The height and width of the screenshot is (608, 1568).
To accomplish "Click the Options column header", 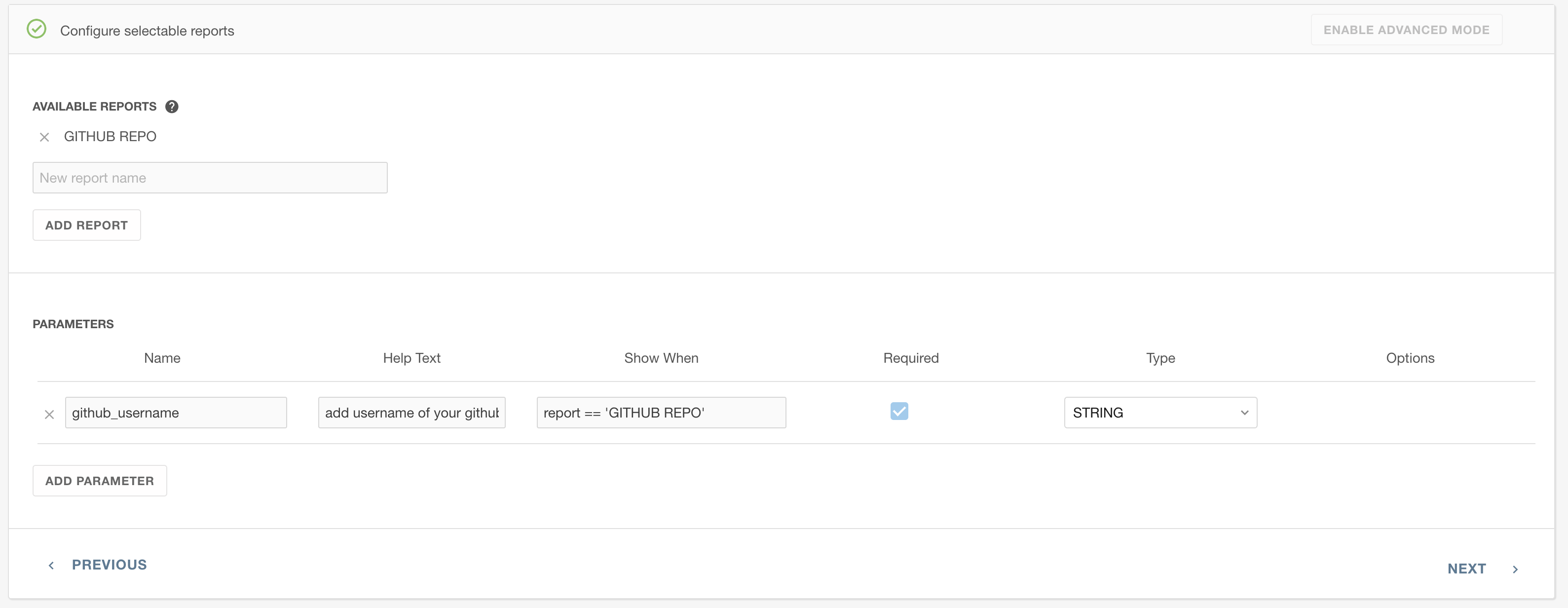I will pos(1410,358).
